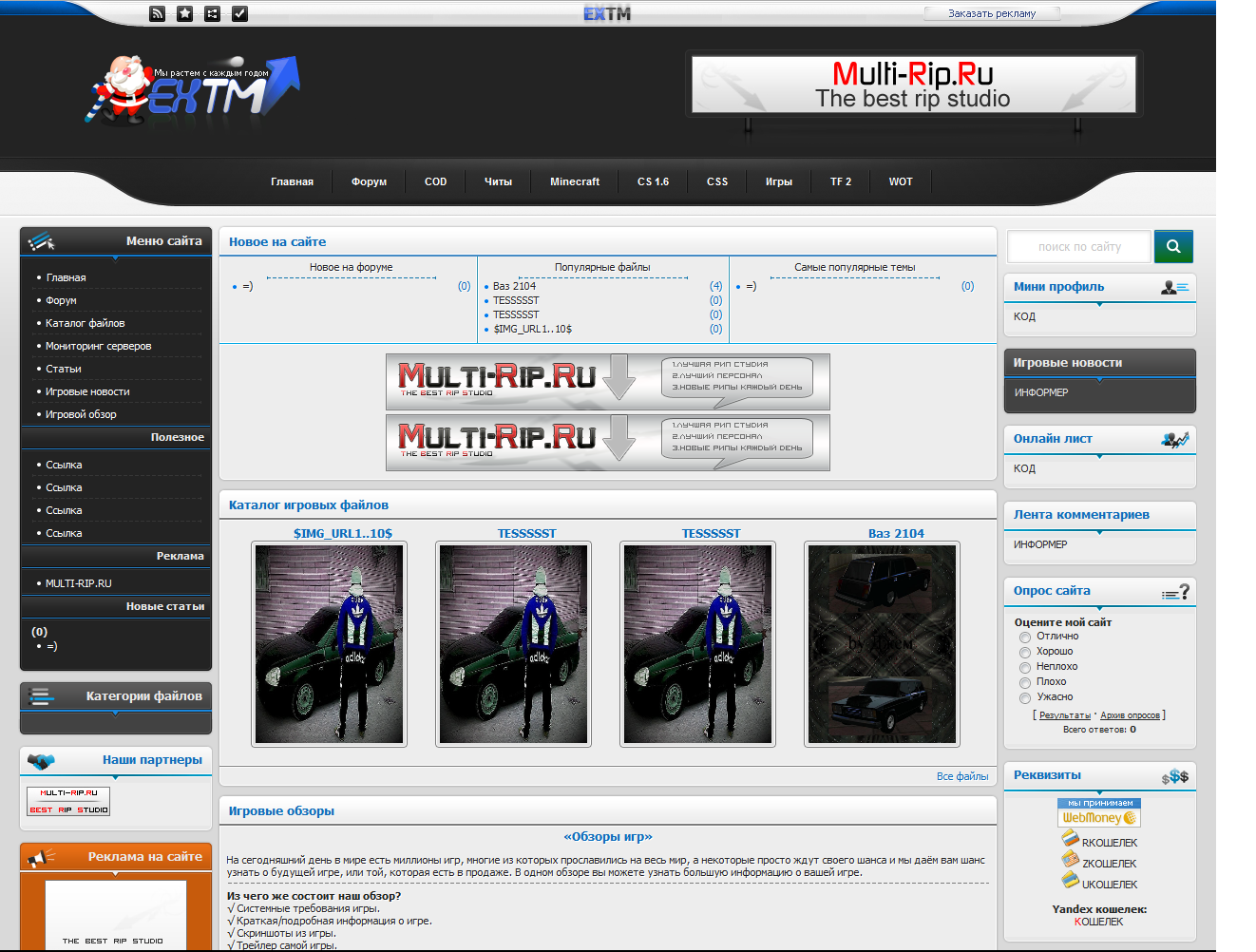
Task: Click the Онлайн лист users chart icon
Action: pyautogui.click(x=1174, y=439)
